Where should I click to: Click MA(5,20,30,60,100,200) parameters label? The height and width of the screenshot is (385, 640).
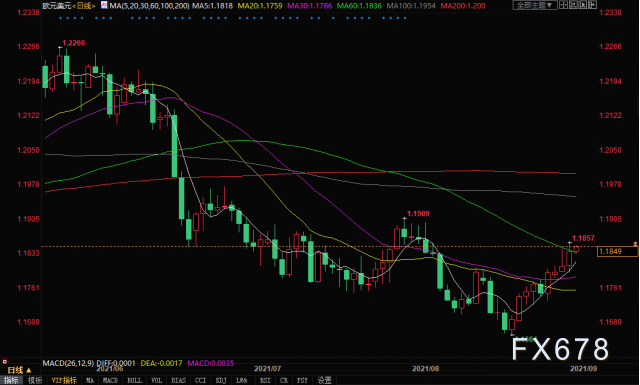[149, 6]
